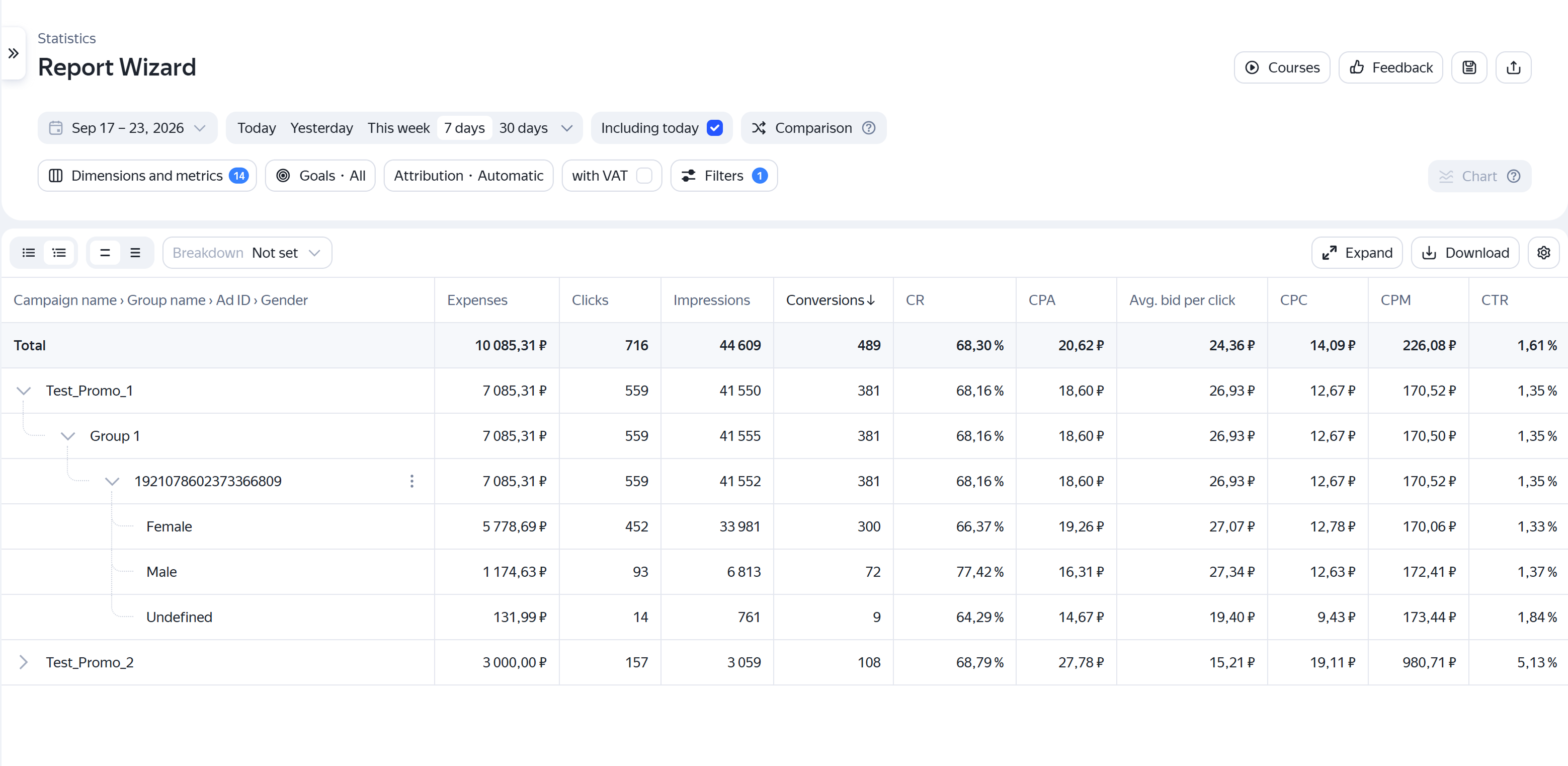
Task: Click the Chart help question icon
Action: (1514, 176)
